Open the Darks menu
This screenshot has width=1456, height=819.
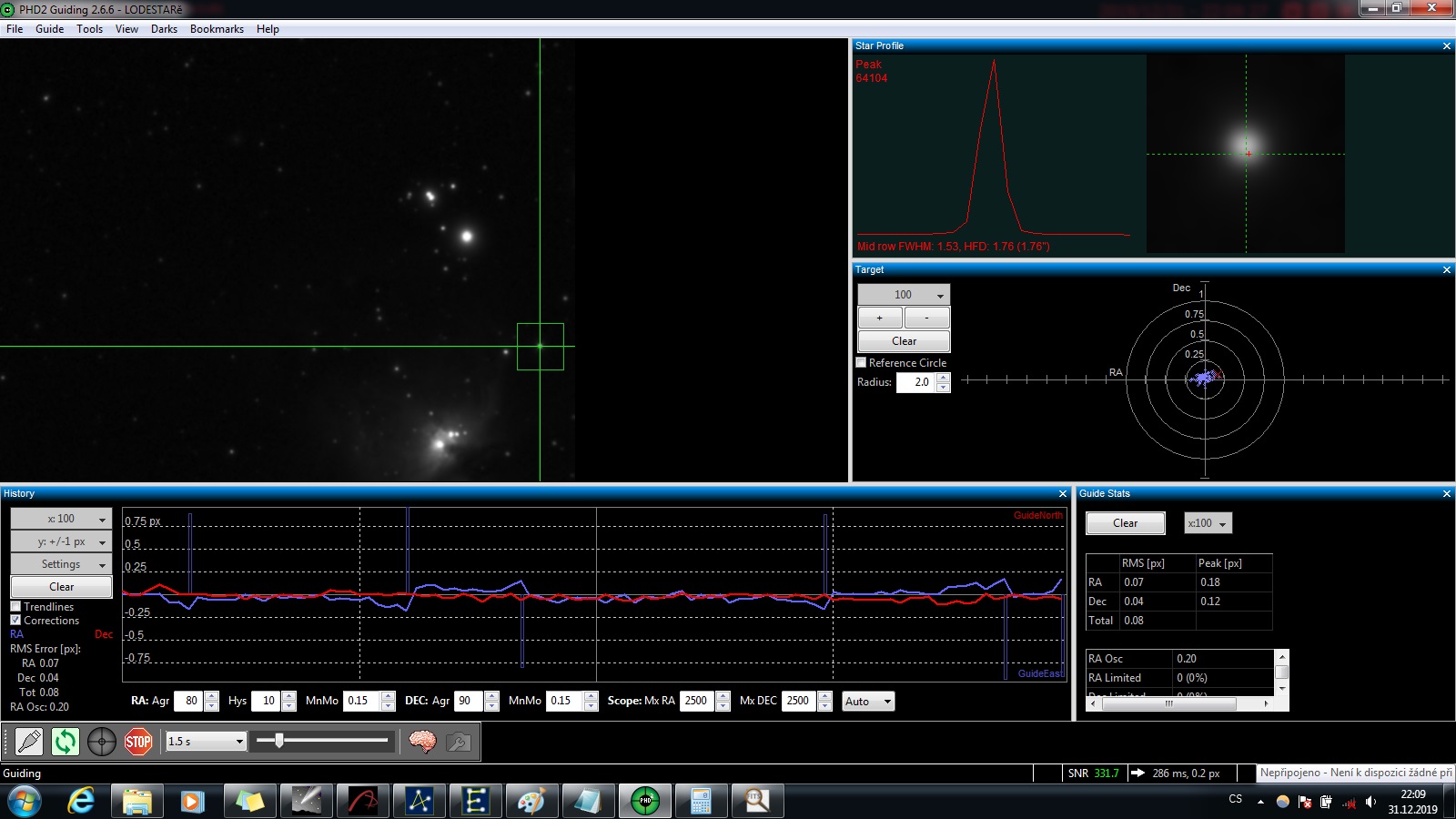point(164,29)
